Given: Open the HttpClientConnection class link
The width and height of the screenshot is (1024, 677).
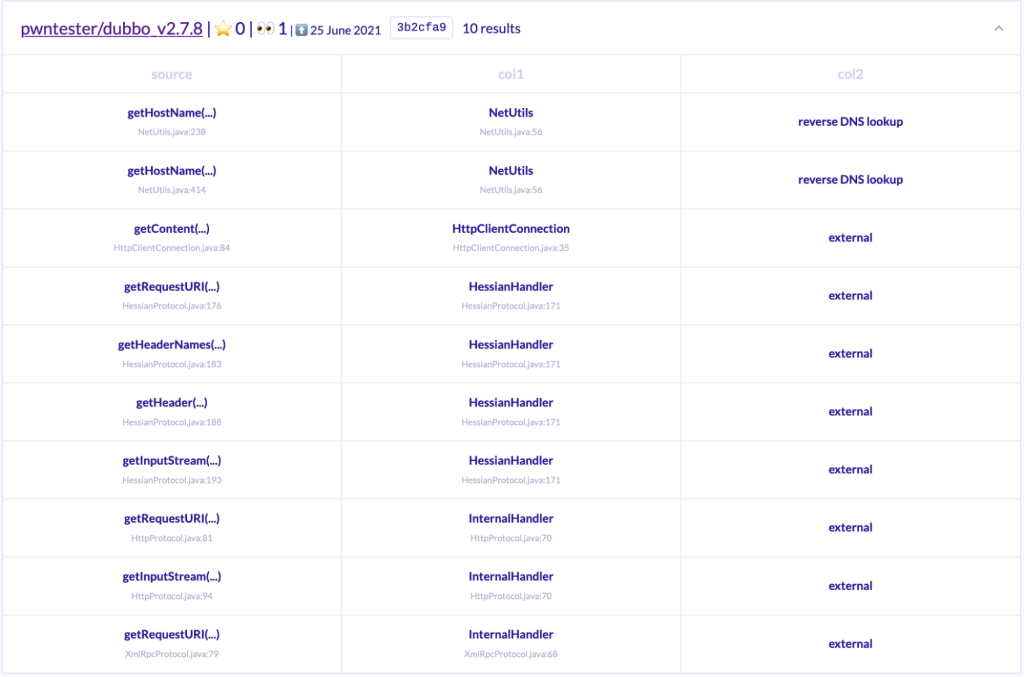Looking at the screenshot, I should 511,229.
